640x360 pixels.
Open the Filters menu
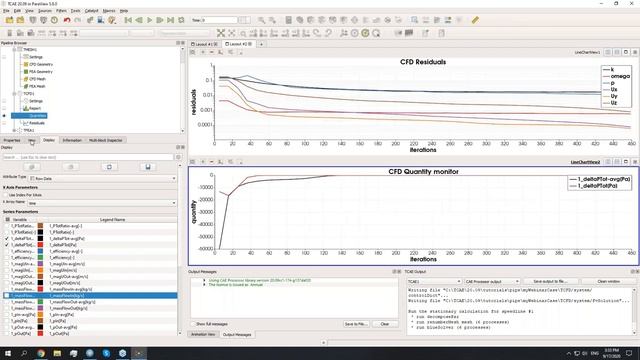coord(61,11)
